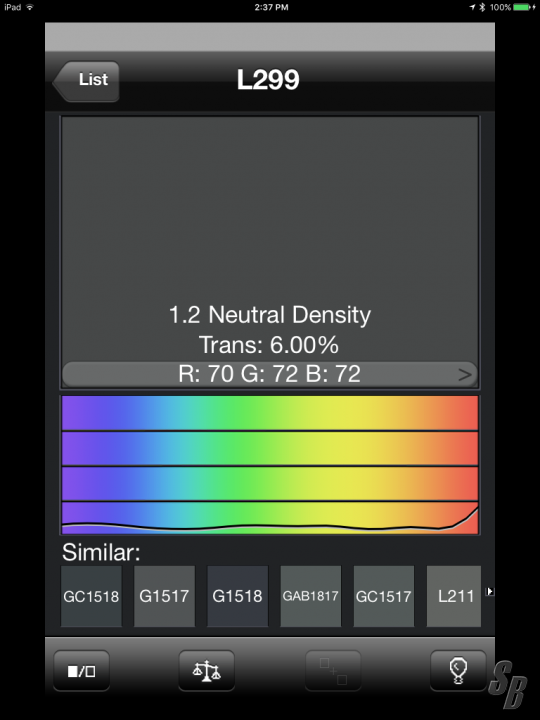Tap the spectral transmission graph
Viewport: 540px width, 720px height.
tap(270, 465)
